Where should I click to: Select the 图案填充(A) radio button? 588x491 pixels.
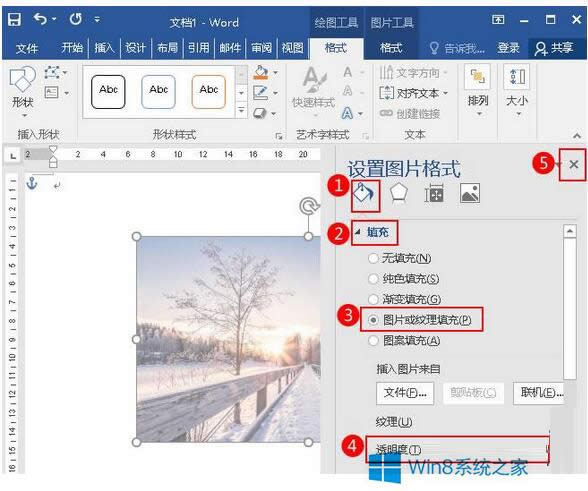click(x=373, y=341)
